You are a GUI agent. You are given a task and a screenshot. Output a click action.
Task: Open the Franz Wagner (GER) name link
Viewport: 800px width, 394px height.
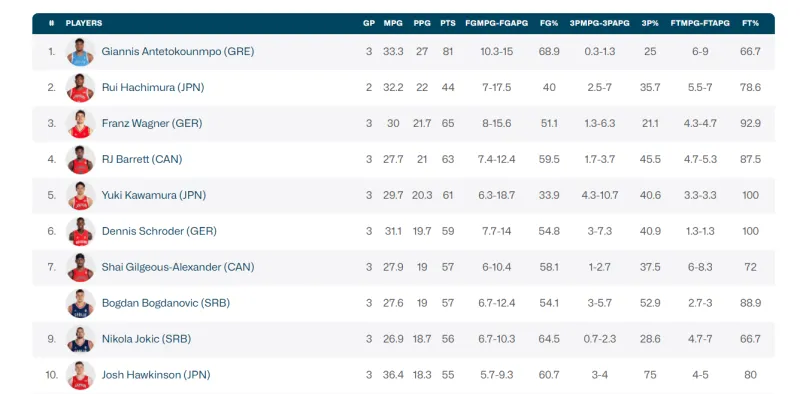click(x=152, y=124)
